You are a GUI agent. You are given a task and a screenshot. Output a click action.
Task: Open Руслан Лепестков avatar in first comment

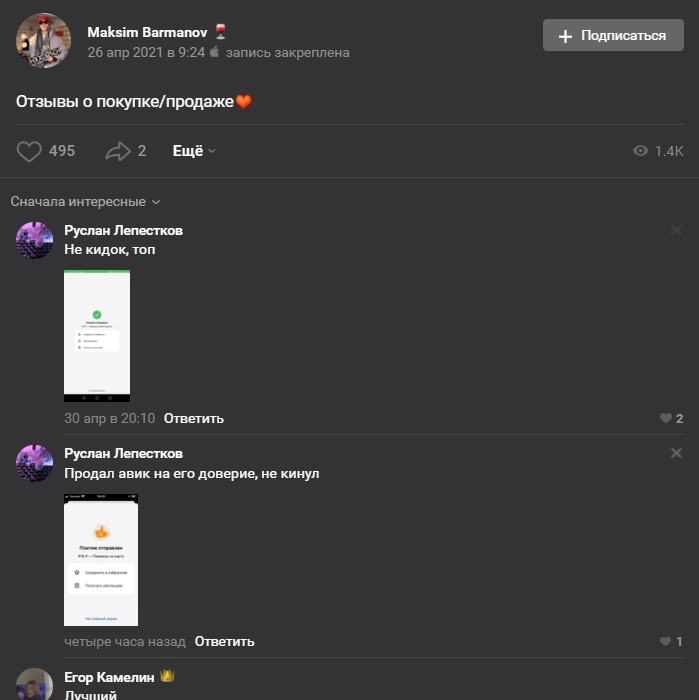coord(34,240)
